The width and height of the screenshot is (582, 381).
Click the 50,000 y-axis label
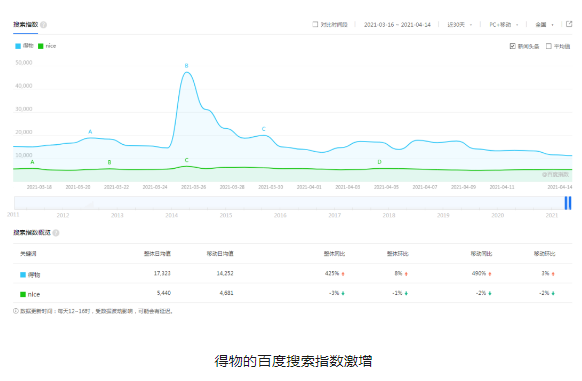point(24,63)
